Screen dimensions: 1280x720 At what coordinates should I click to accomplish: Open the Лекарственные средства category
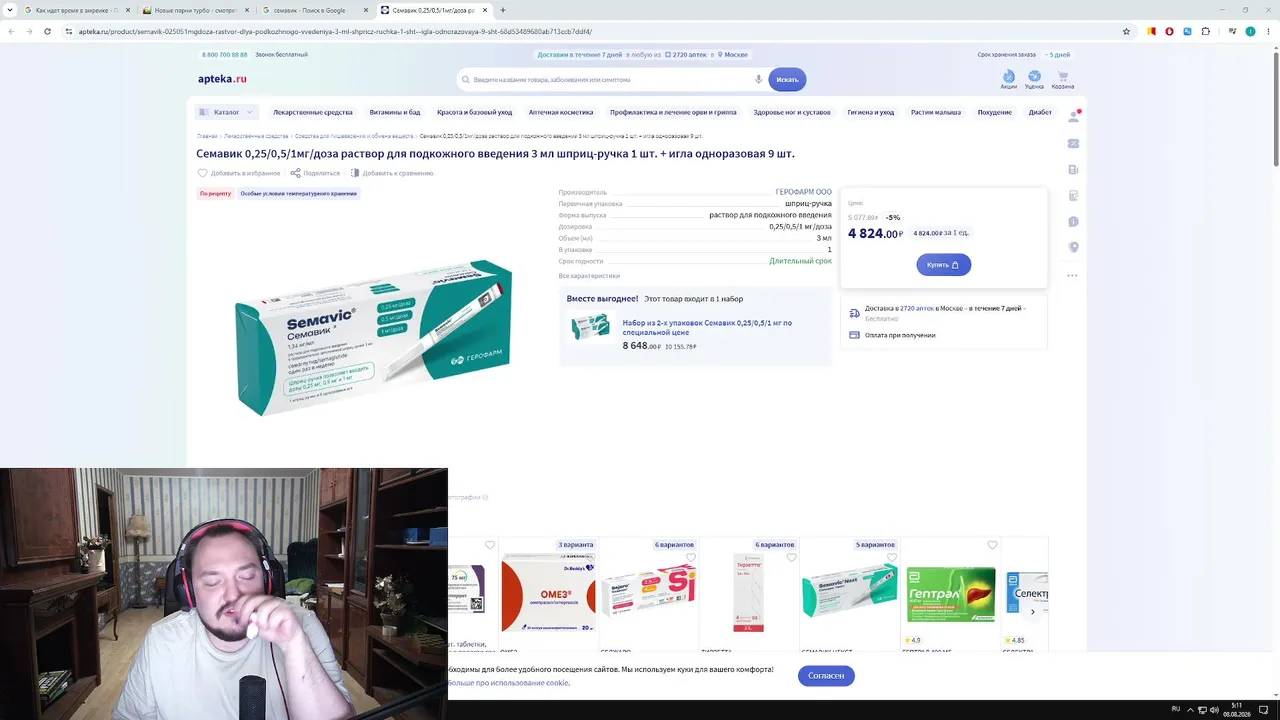(313, 112)
